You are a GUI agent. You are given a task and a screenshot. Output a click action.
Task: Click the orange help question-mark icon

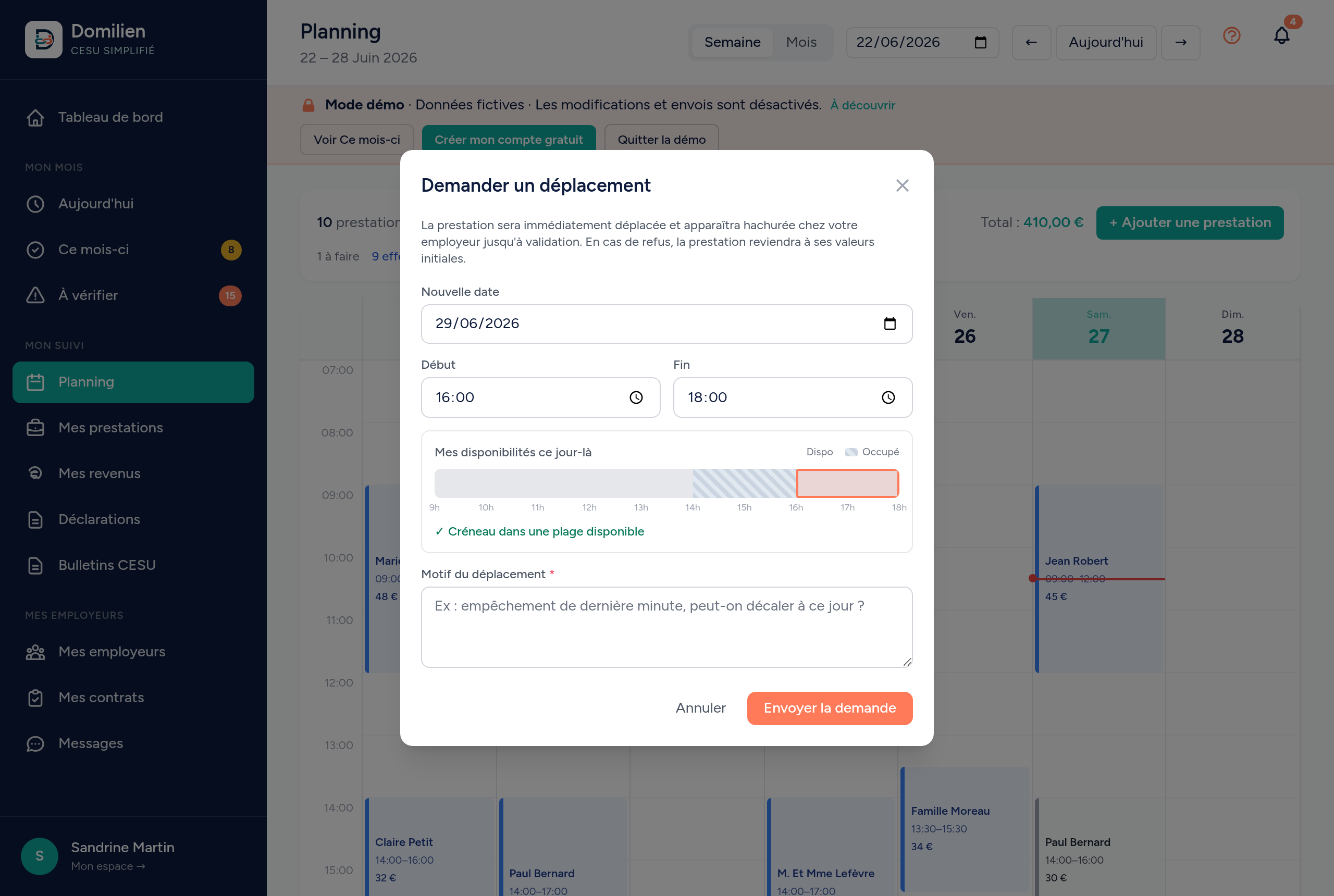1231,35
